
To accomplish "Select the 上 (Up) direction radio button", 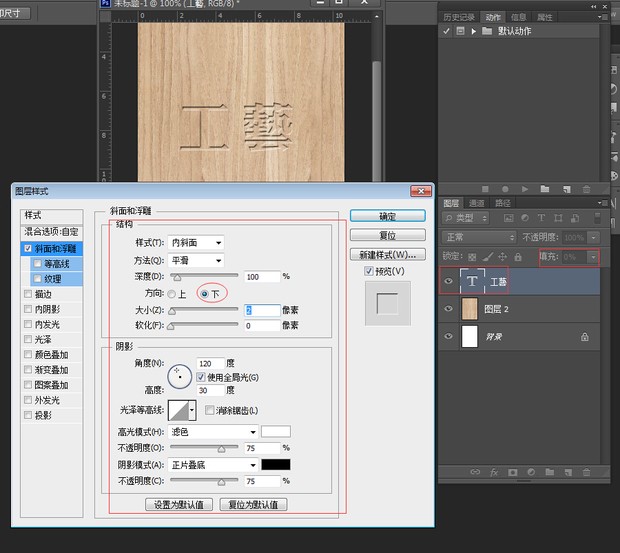I will (171, 294).
